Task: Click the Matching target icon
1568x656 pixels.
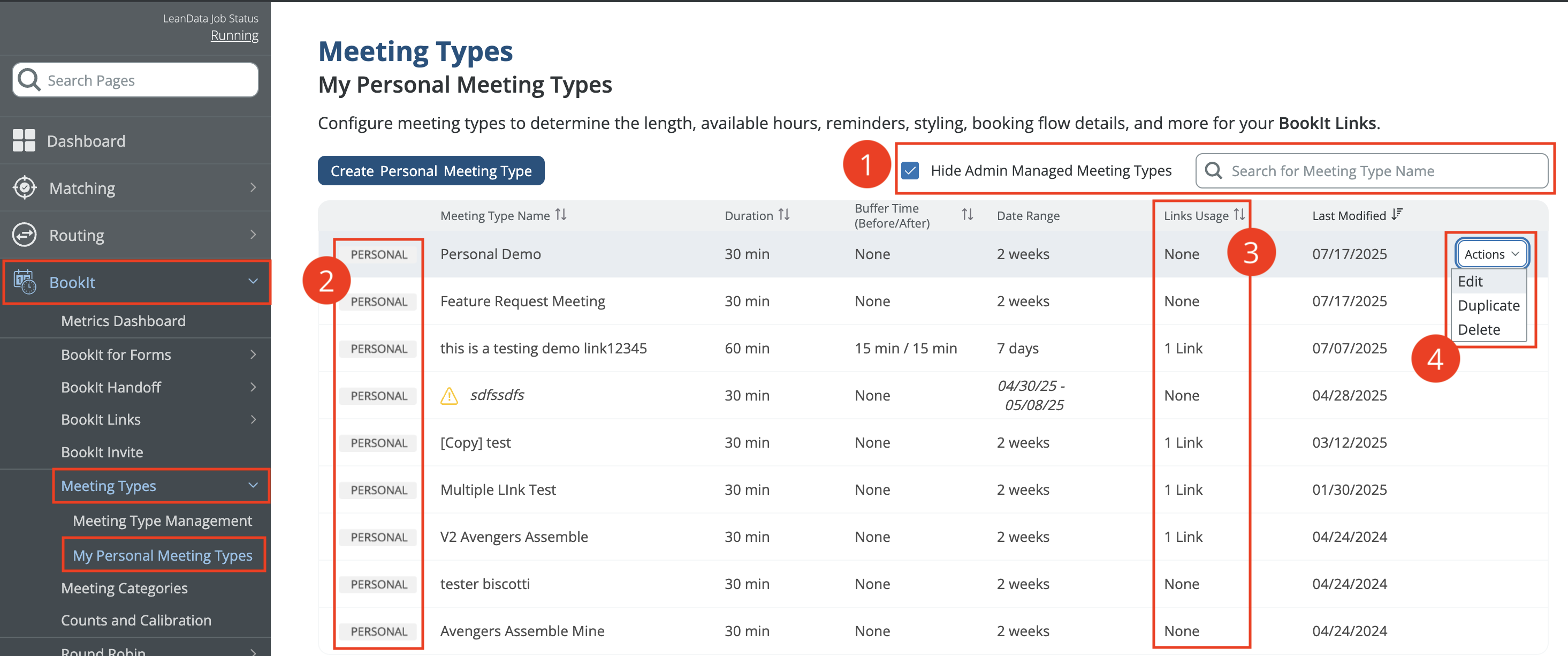Action: pyautogui.click(x=24, y=187)
